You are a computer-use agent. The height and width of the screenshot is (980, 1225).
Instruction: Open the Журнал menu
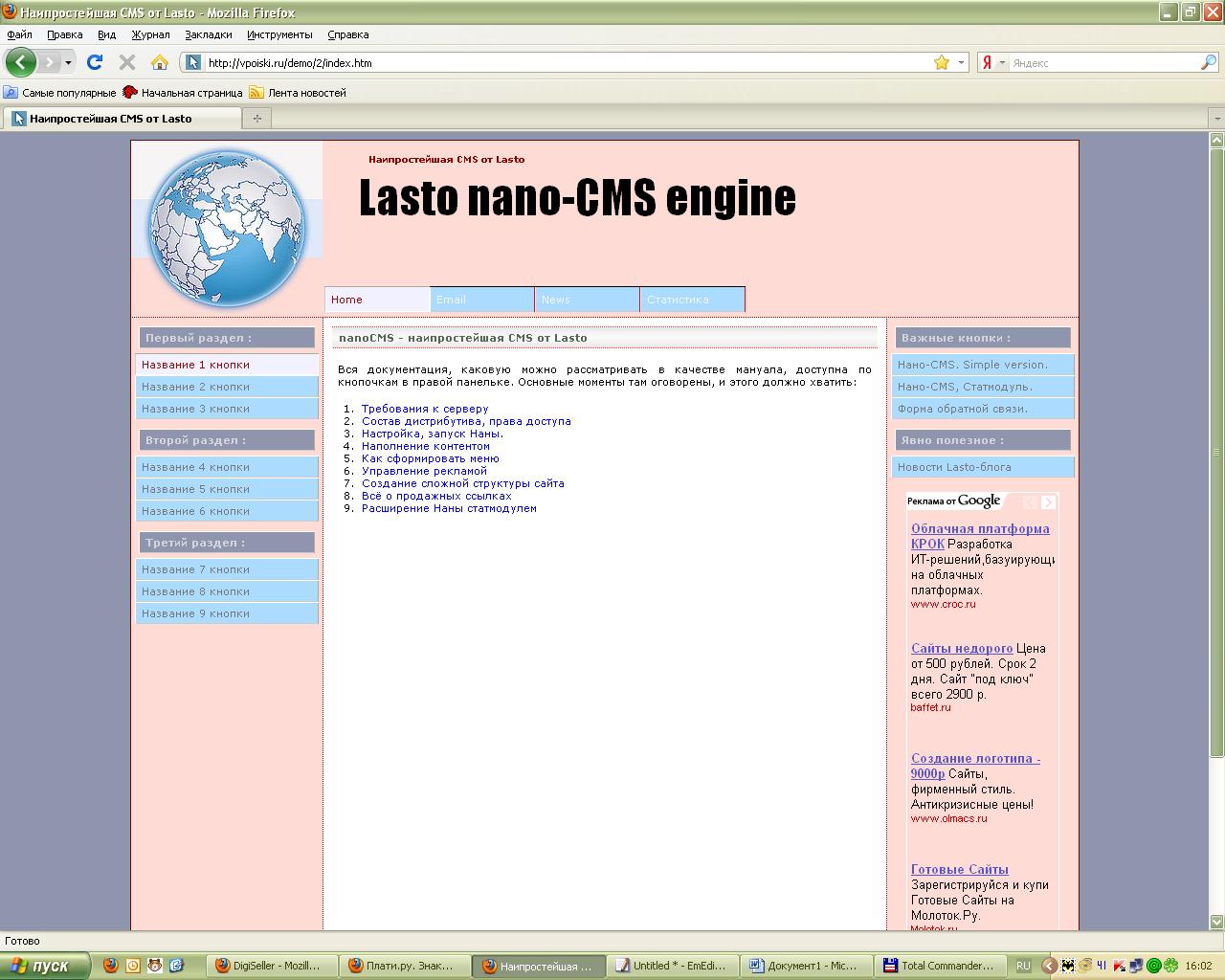click(150, 34)
